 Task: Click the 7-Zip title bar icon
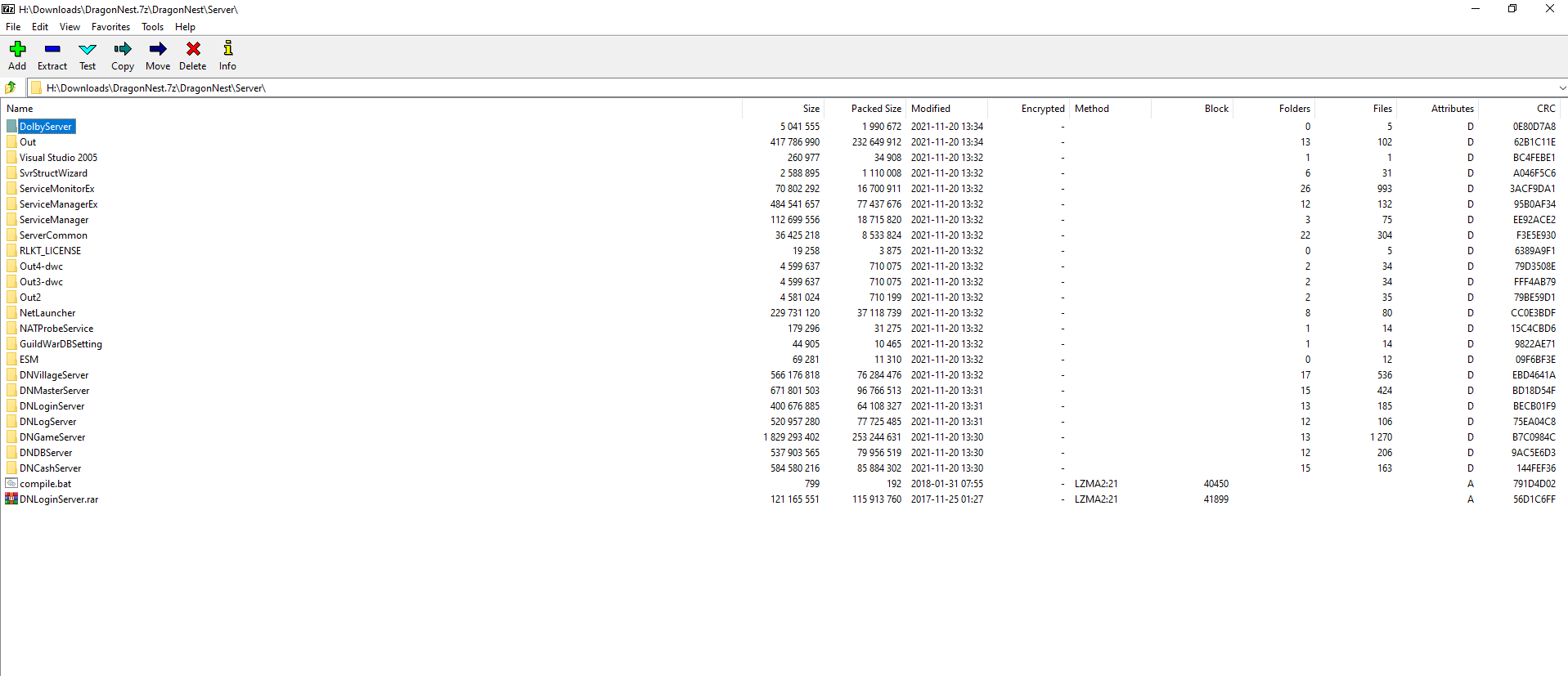click(8, 9)
